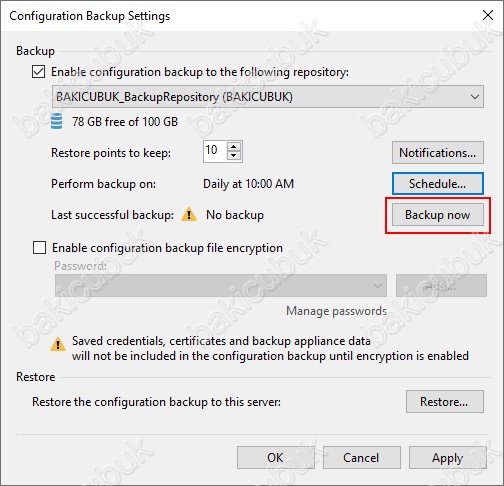This screenshot has height=486, width=504.
Task: Open the Notifications settings
Action: [438, 153]
